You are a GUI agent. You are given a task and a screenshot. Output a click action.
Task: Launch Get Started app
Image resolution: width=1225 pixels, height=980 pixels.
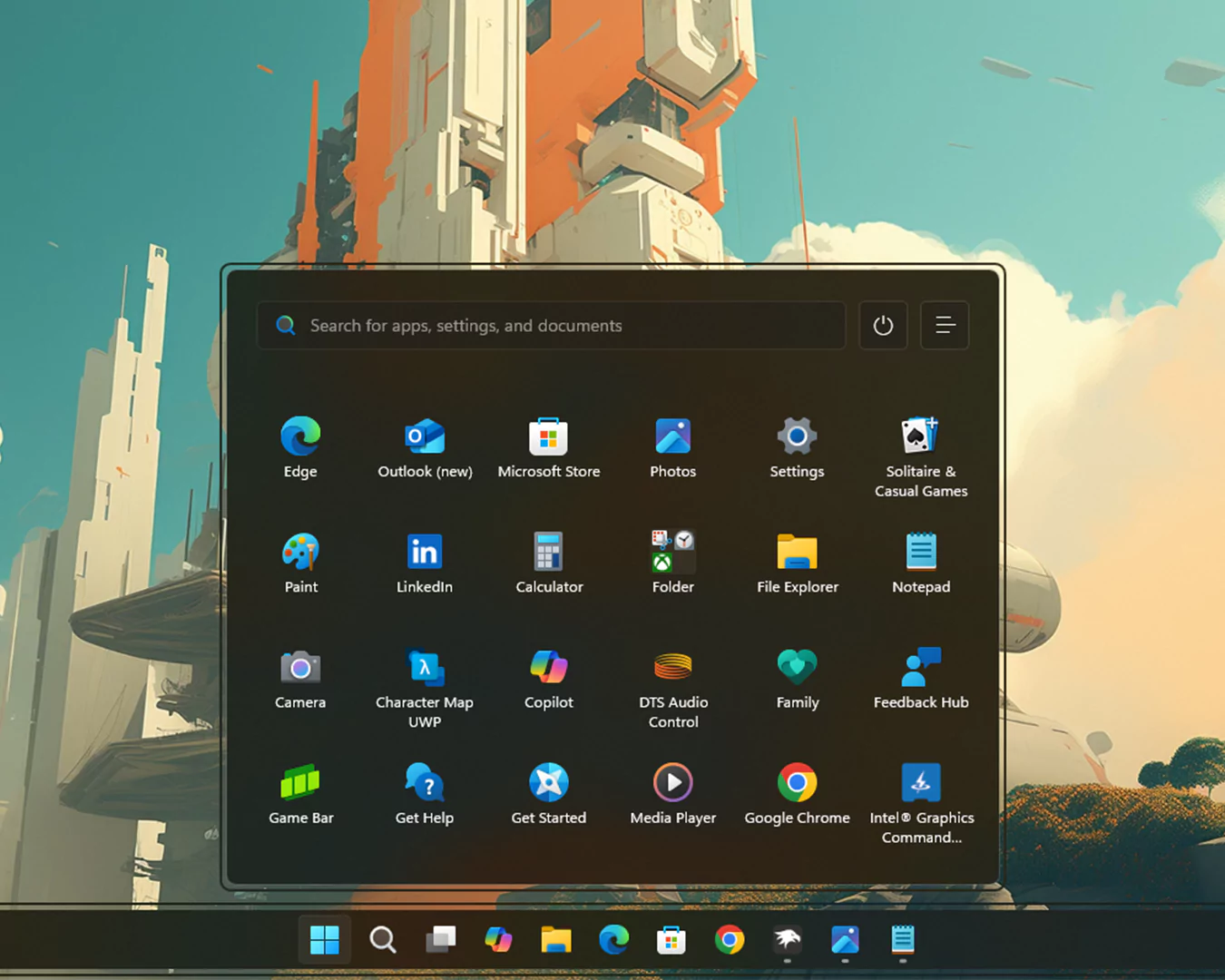pyautogui.click(x=549, y=794)
